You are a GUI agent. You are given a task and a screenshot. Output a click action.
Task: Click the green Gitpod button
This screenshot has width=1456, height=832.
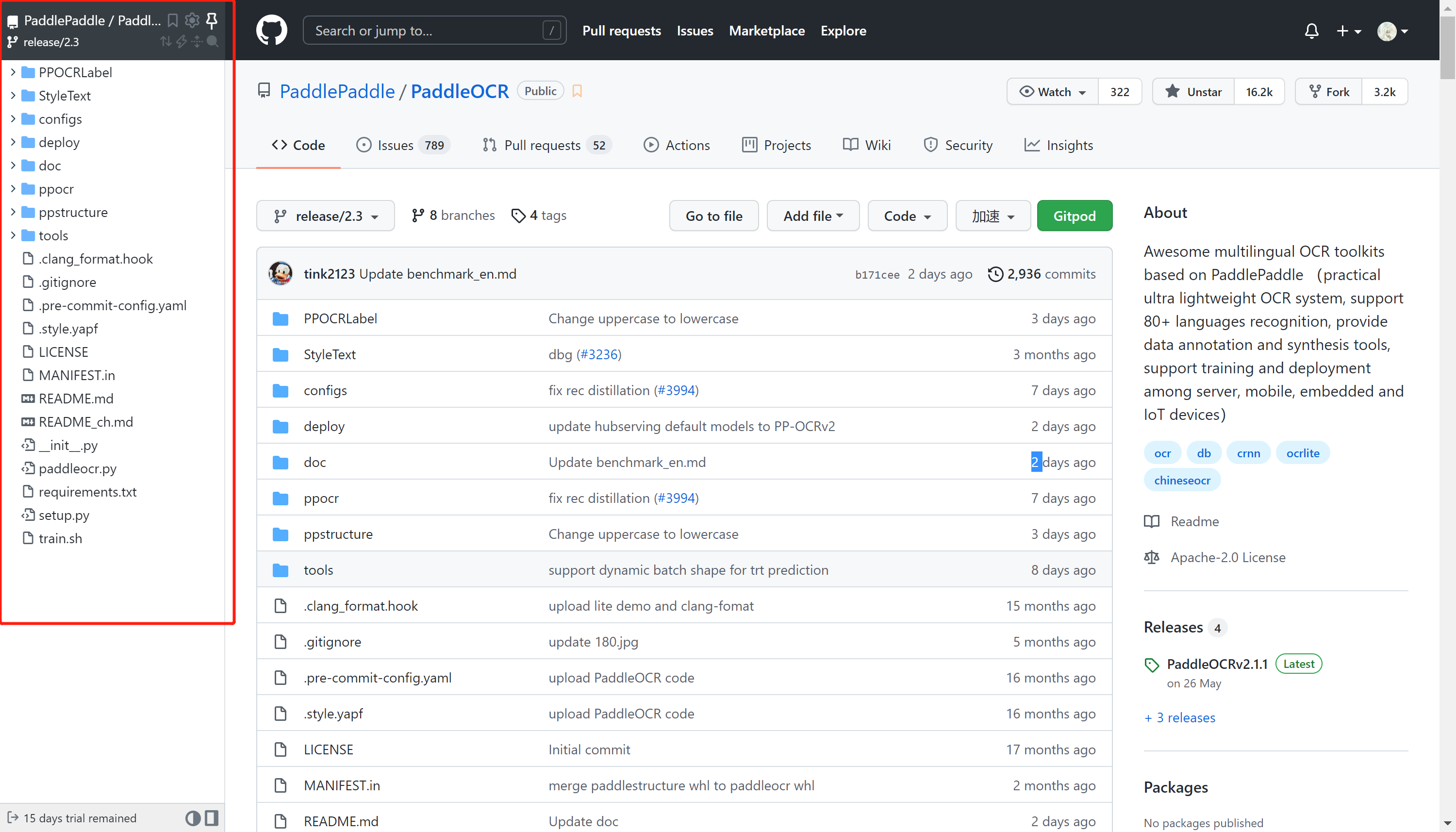[1074, 216]
